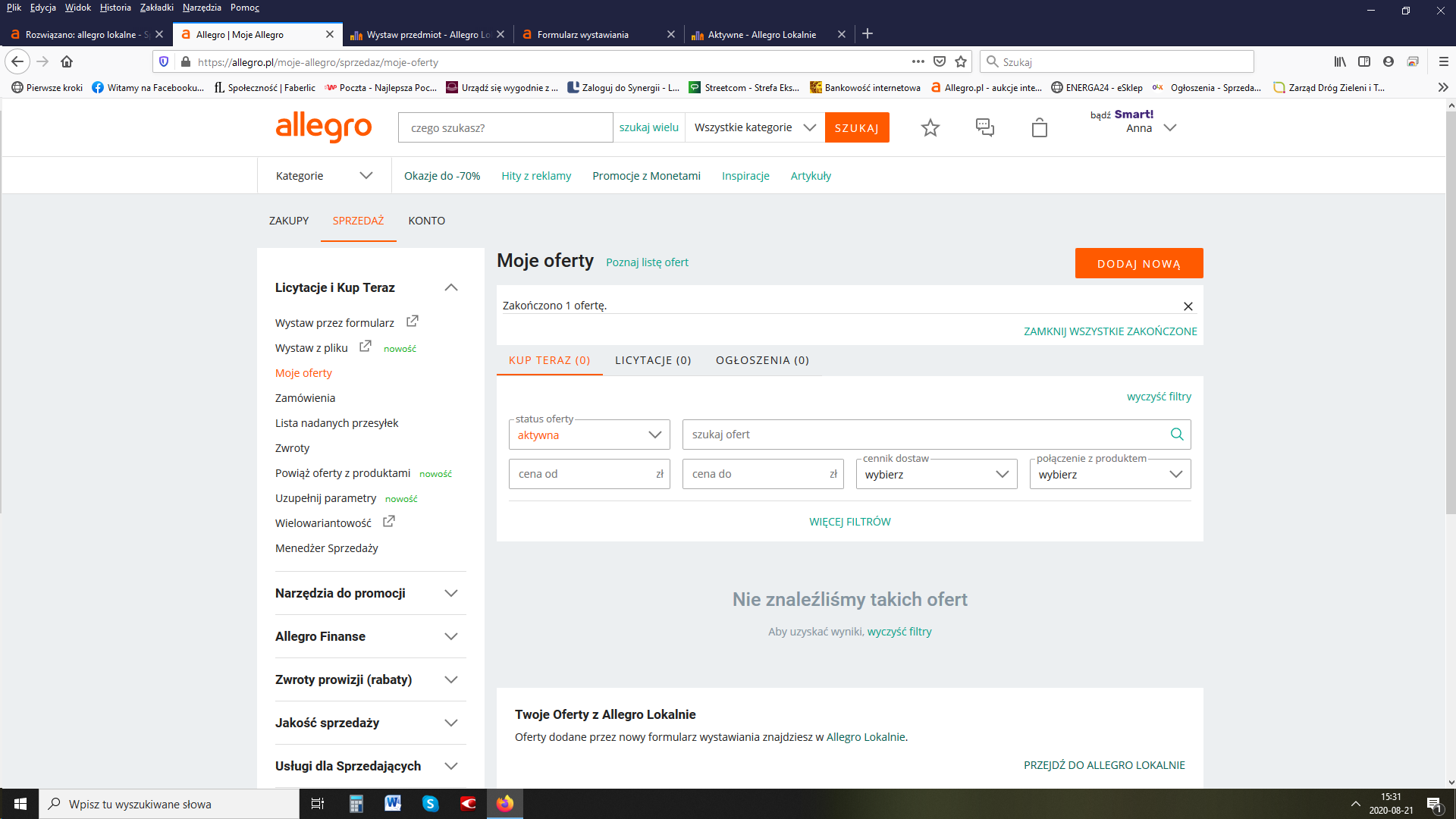The height and width of the screenshot is (819, 1456).
Task: Open favorites star icon on Allegro
Action: tap(930, 127)
